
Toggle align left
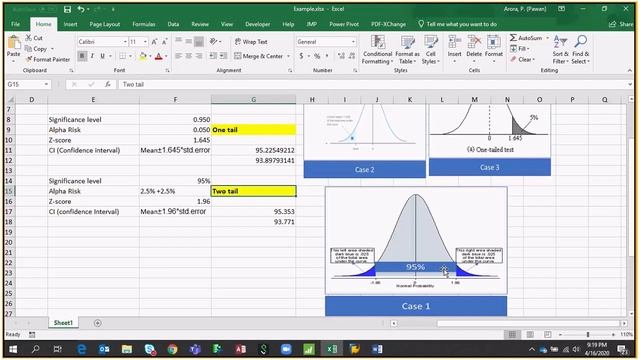(x=178, y=56)
